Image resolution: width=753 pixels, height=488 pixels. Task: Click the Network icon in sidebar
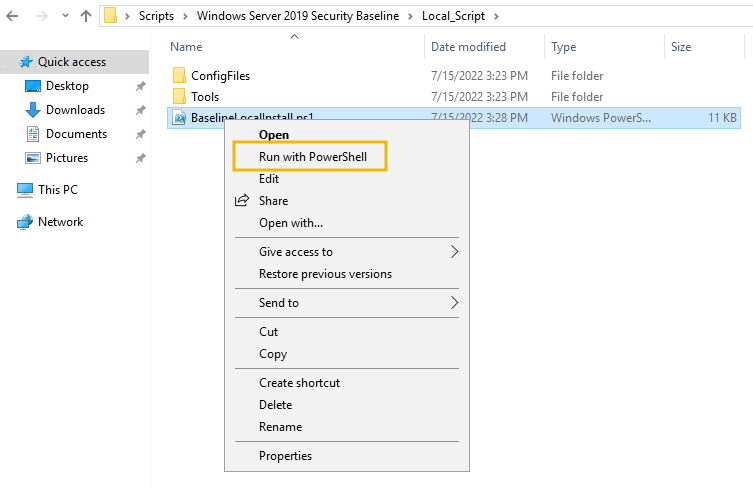pos(25,222)
